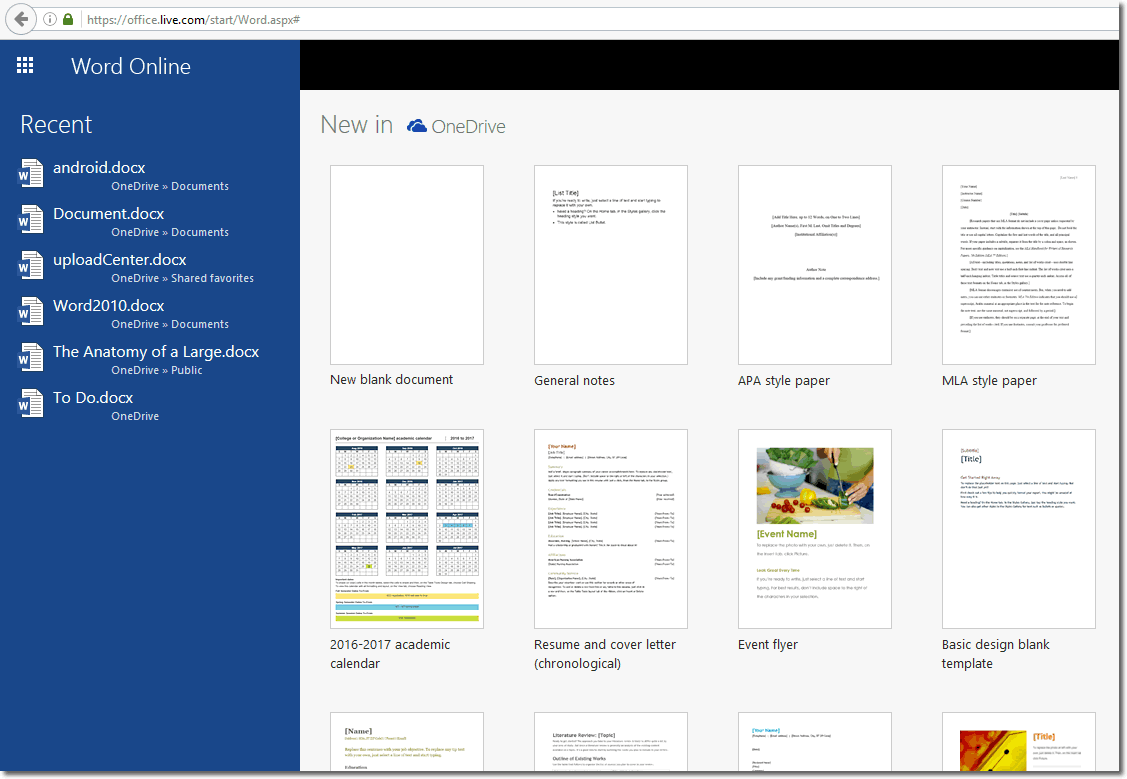This screenshot has width=1127, height=779.
Task: Select the Literature Review template thumbnail
Action: coord(611,742)
